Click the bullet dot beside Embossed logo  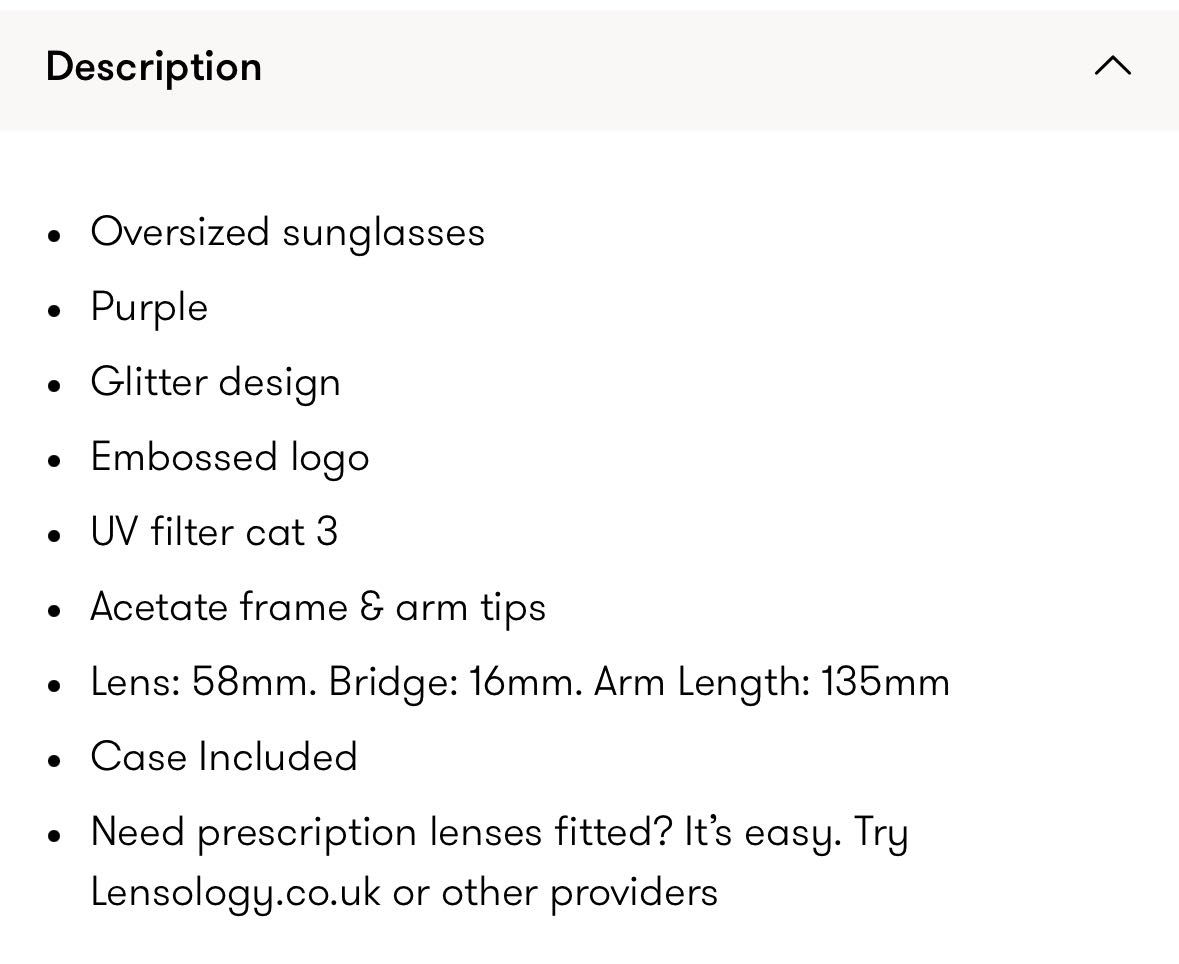[53, 460]
